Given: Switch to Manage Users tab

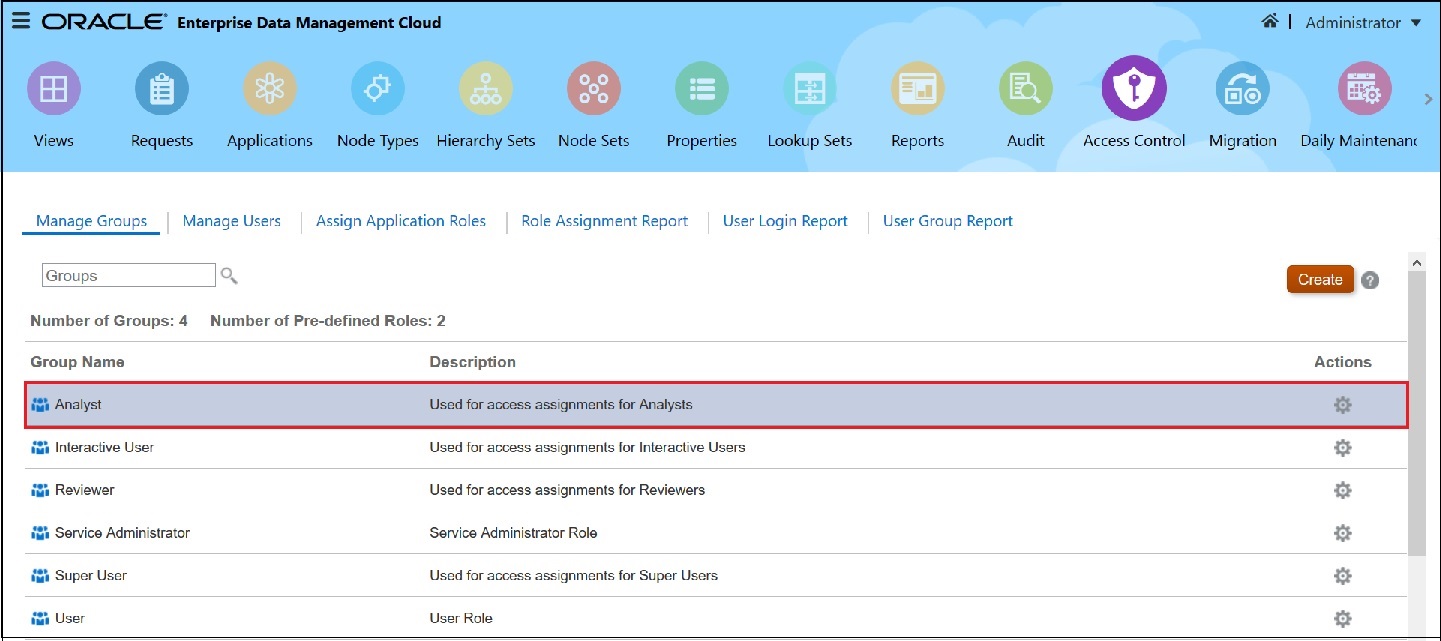Looking at the screenshot, I should point(232,221).
